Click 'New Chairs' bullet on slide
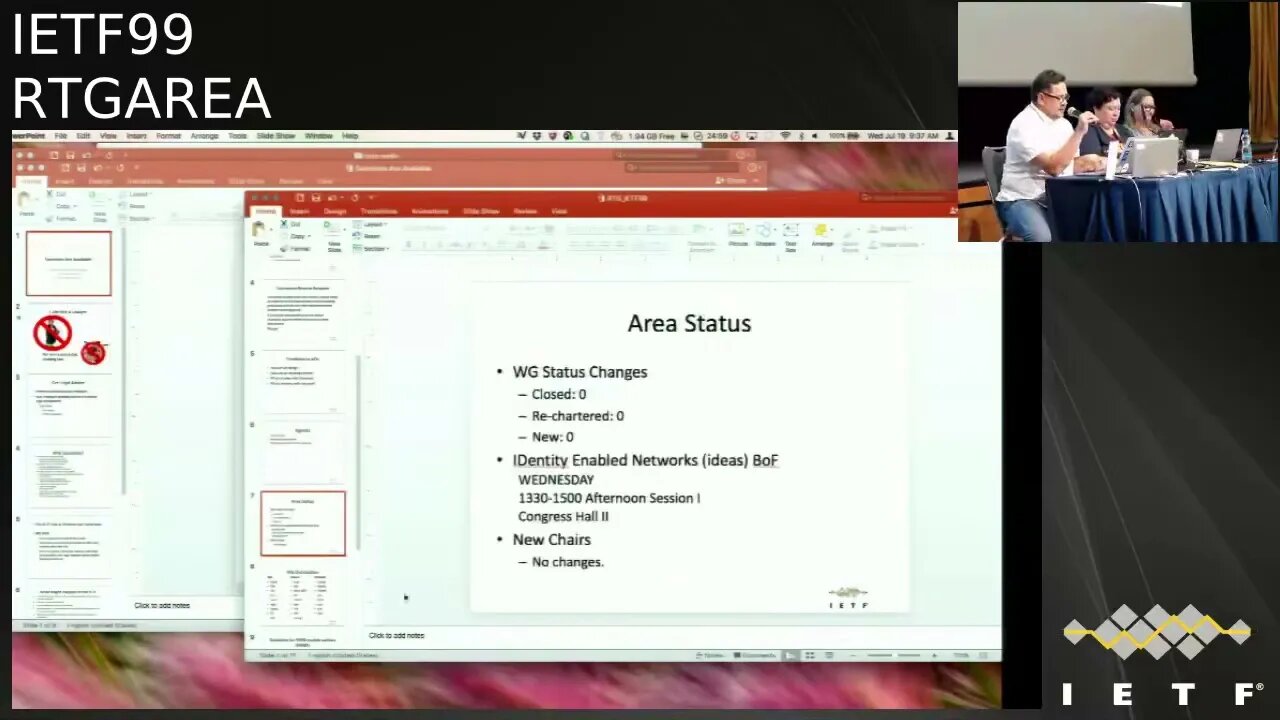 click(552, 540)
